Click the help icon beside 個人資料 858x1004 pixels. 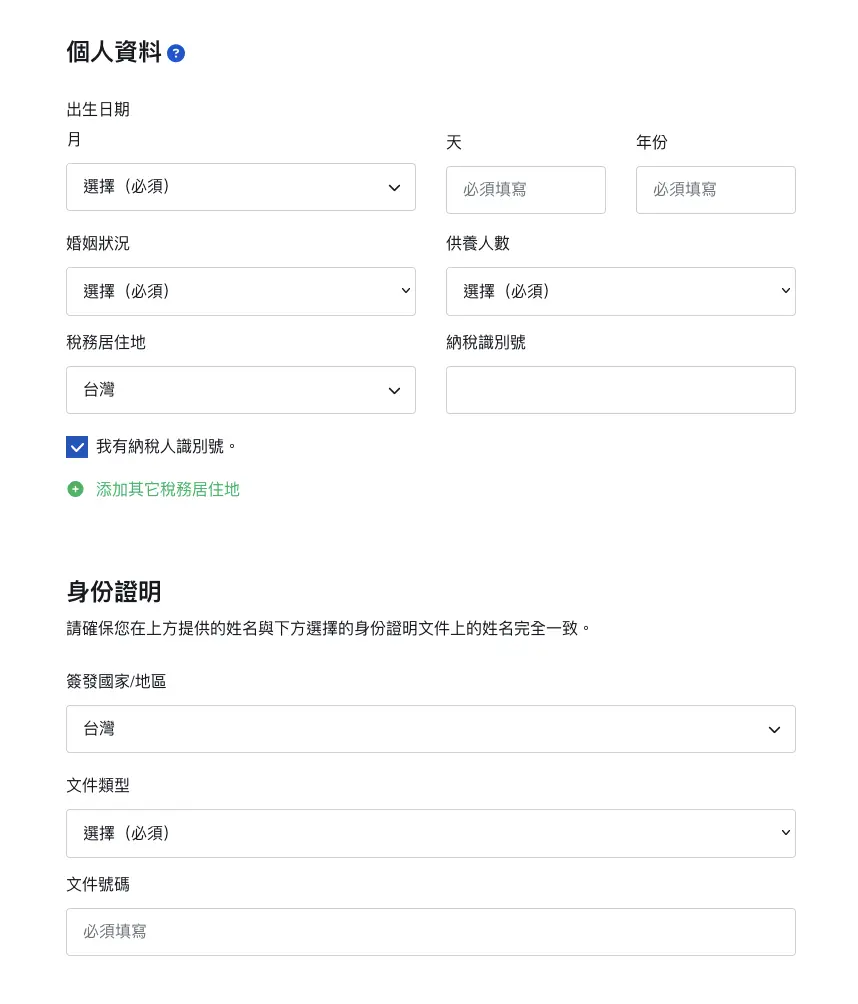click(x=176, y=53)
